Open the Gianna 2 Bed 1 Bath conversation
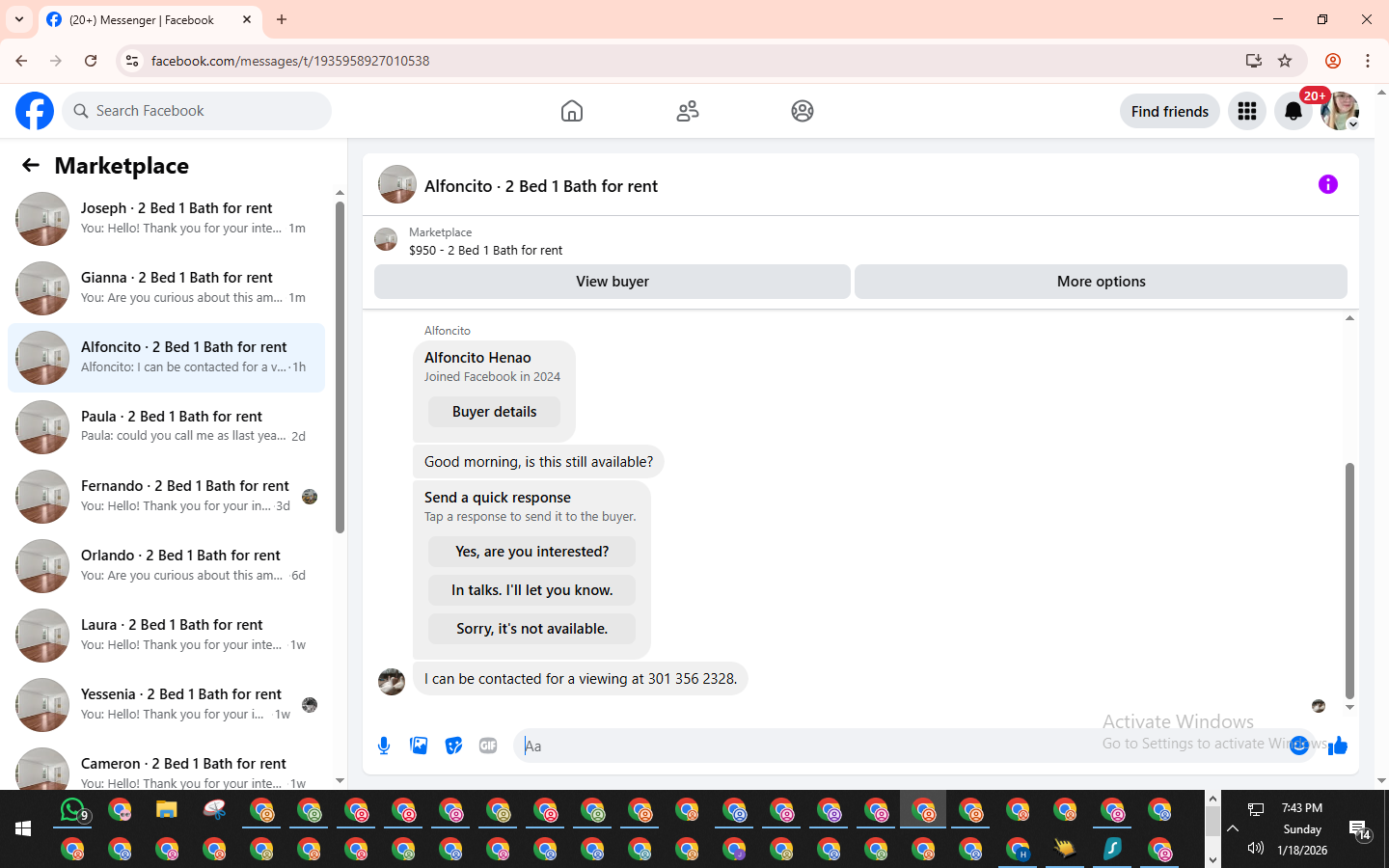 coord(166,288)
